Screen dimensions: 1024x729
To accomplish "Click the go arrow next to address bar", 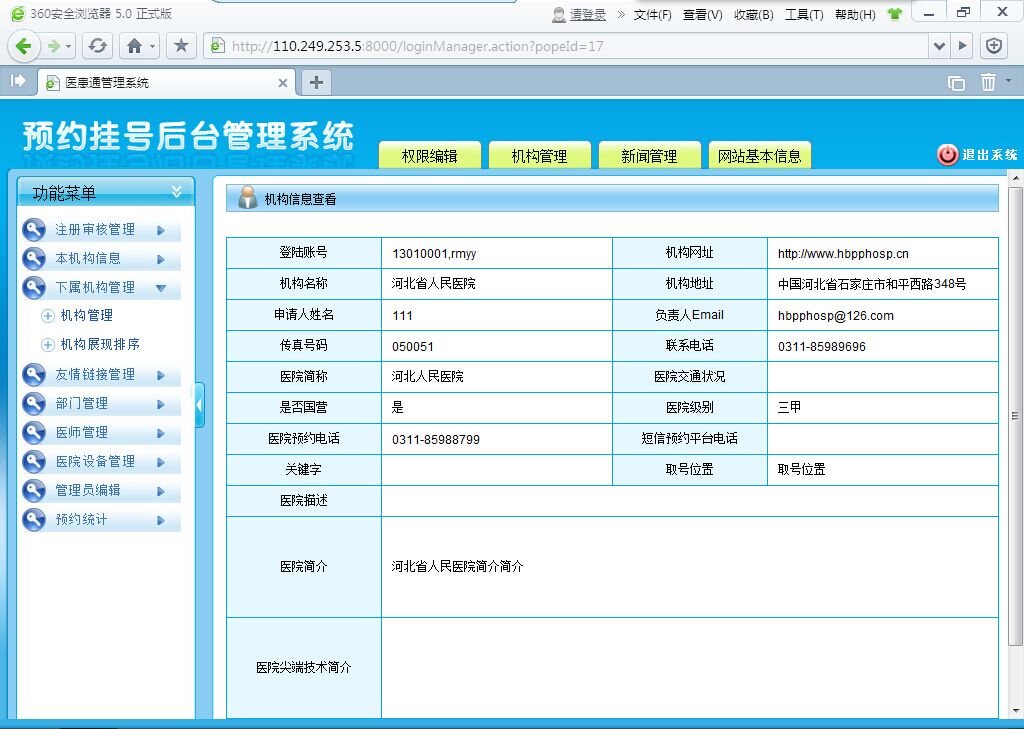I will tap(962, 46).
